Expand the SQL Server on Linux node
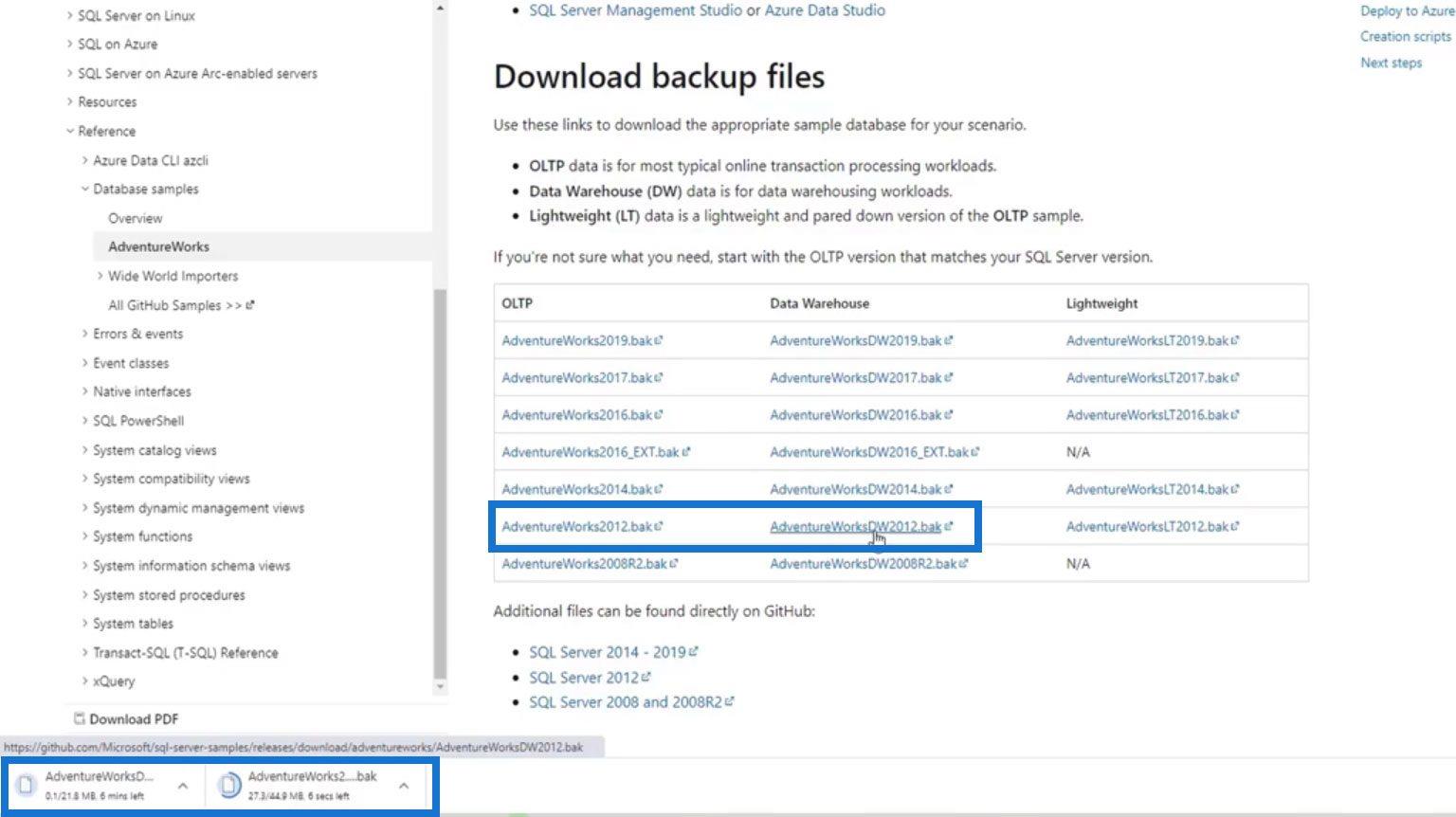This screenshot has width=1456, height=817. (x=69, y=15)
